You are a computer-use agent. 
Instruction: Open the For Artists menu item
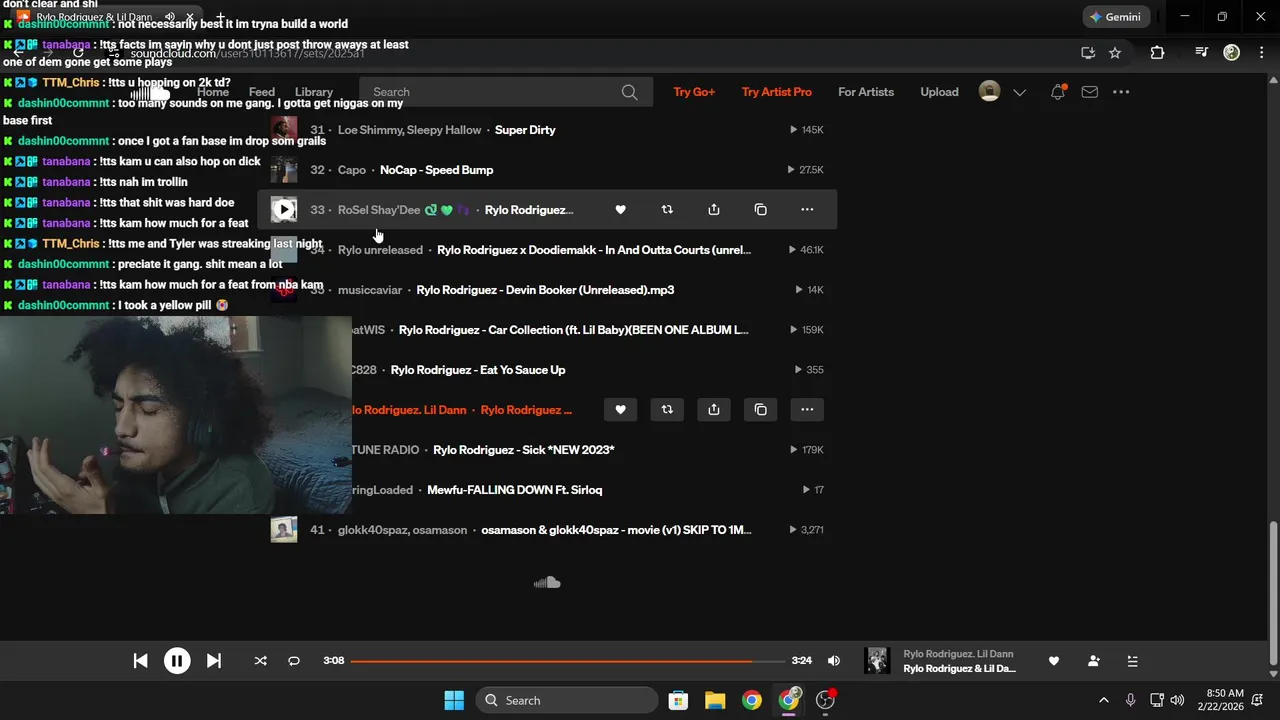click(866, 92)
